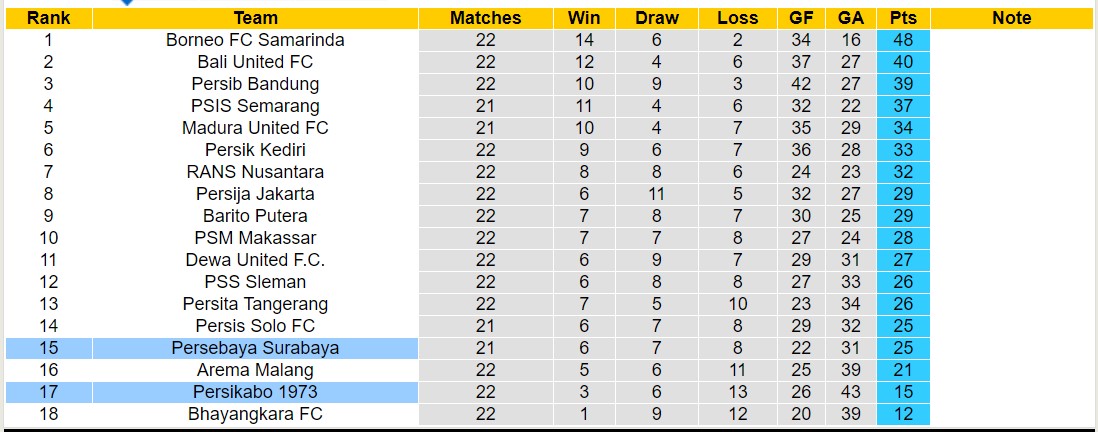Open Madura United FC team entry

pos(255,128)
